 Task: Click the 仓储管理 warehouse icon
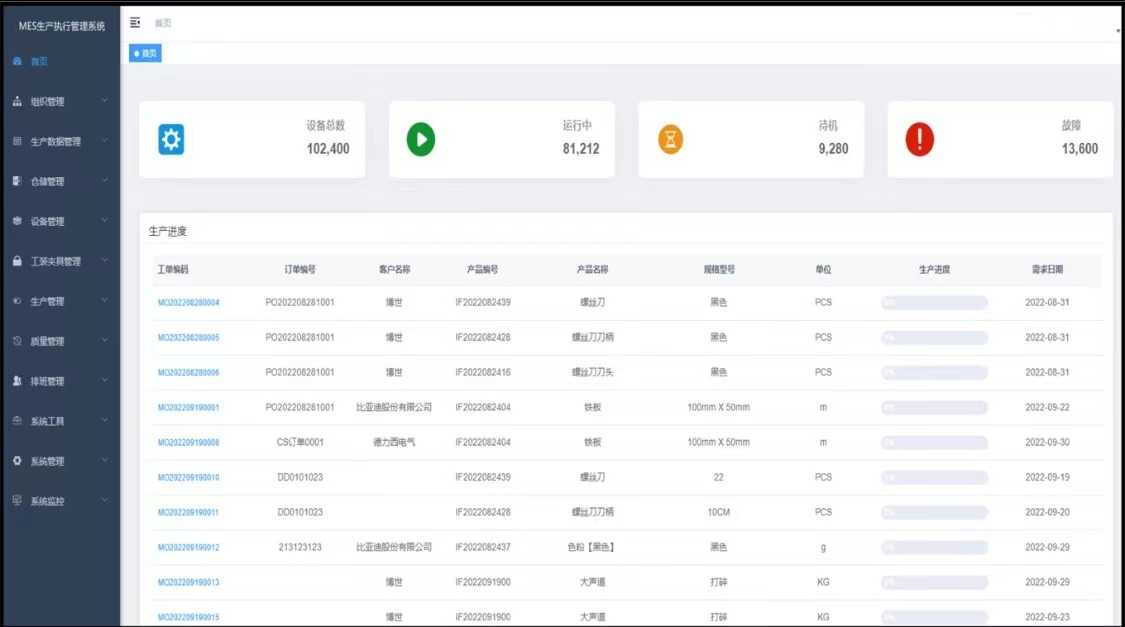[x=17, y=181]
